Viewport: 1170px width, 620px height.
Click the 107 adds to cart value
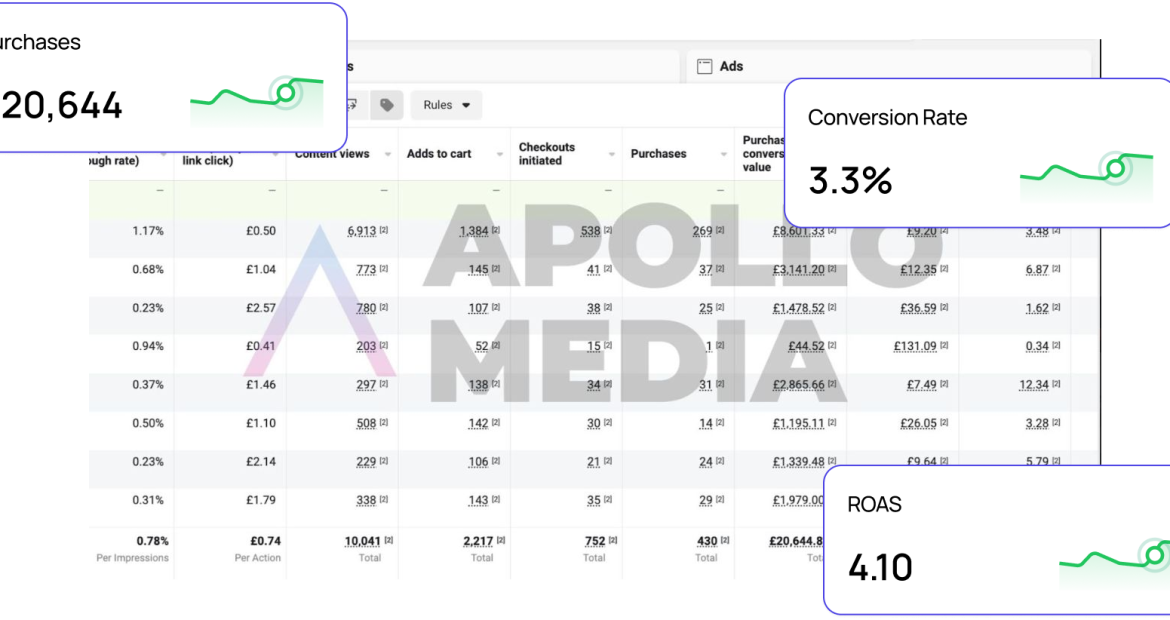[478, 308]
